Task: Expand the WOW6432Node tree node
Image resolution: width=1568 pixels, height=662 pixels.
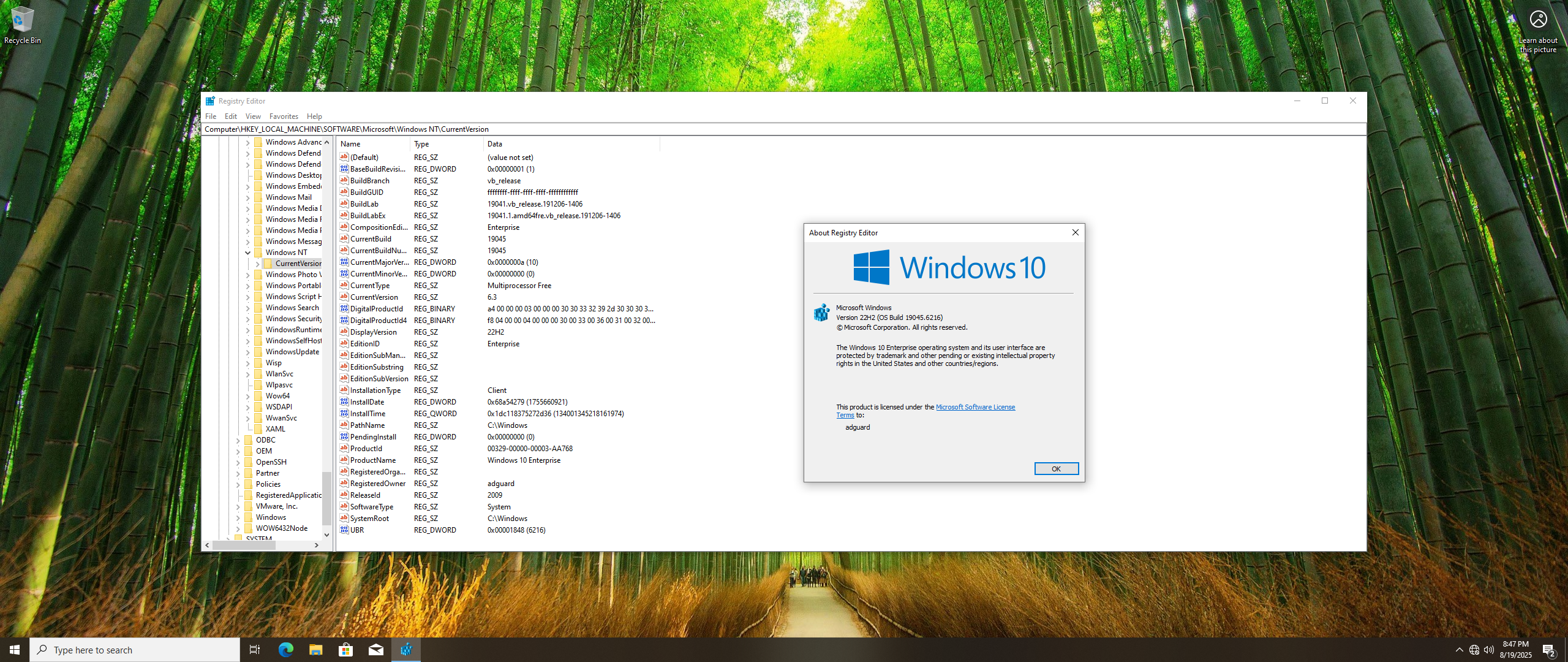Action: pos(238,528)
